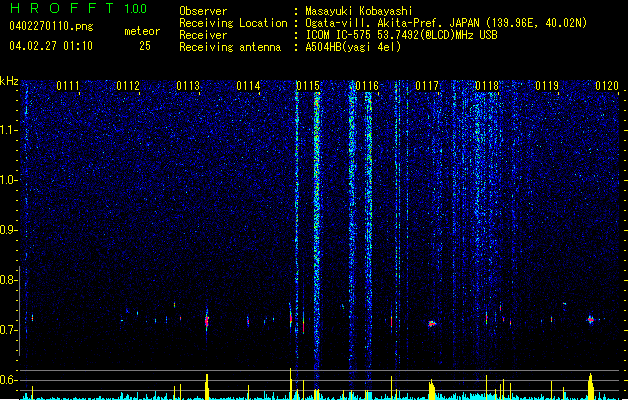
Task: Click the meteor echo blob near 0117
Action: [x=432, y=323]
